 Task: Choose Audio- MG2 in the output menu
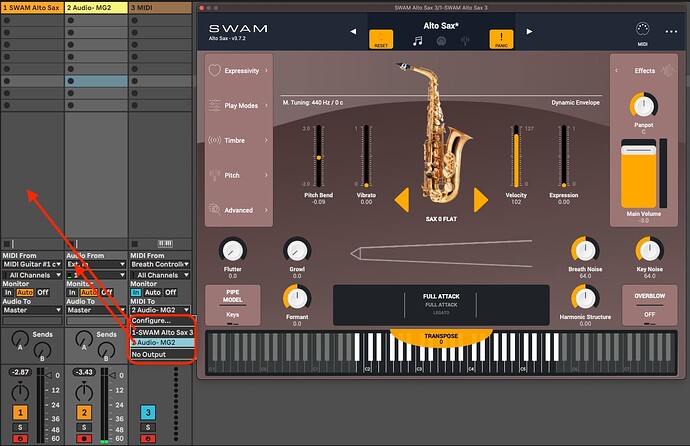(x=162, y=342)
